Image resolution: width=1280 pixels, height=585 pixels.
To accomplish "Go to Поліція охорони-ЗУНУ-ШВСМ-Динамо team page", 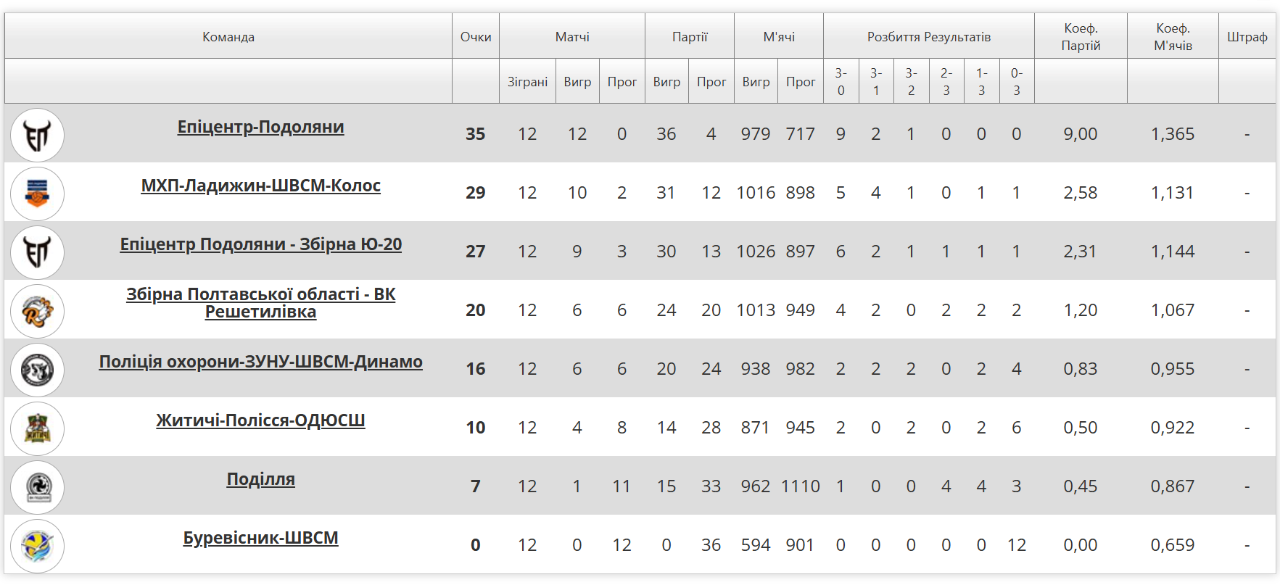I will point(260,362).
